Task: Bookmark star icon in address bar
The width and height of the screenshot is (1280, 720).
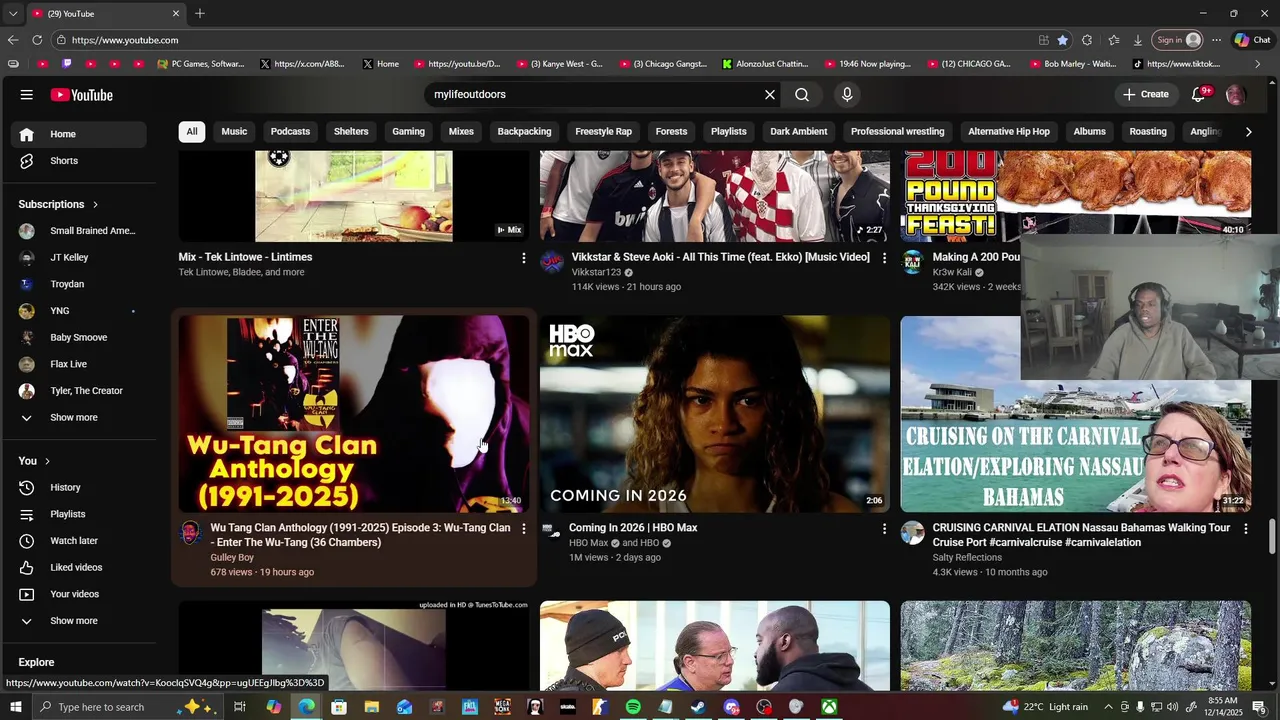Action: pos(1062,40)
